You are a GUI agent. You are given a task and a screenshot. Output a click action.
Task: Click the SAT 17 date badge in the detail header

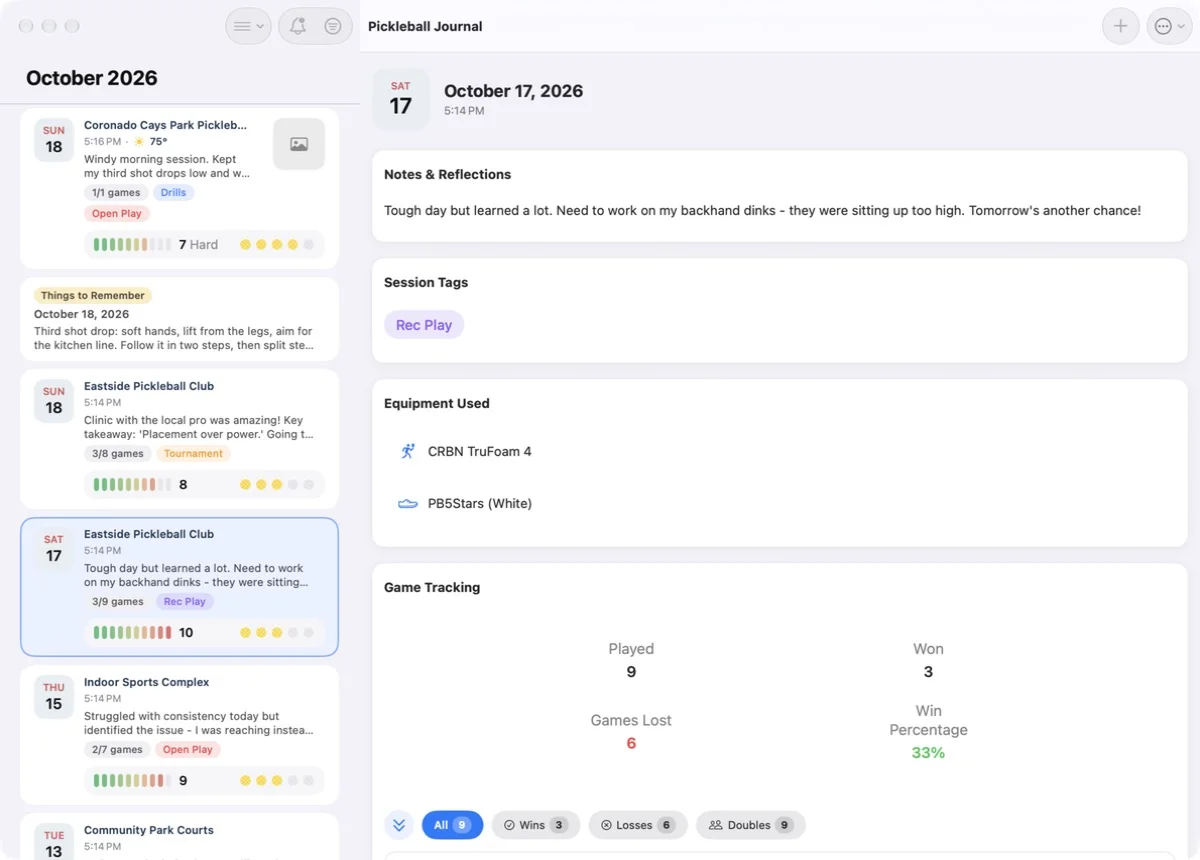pos(401,99)
